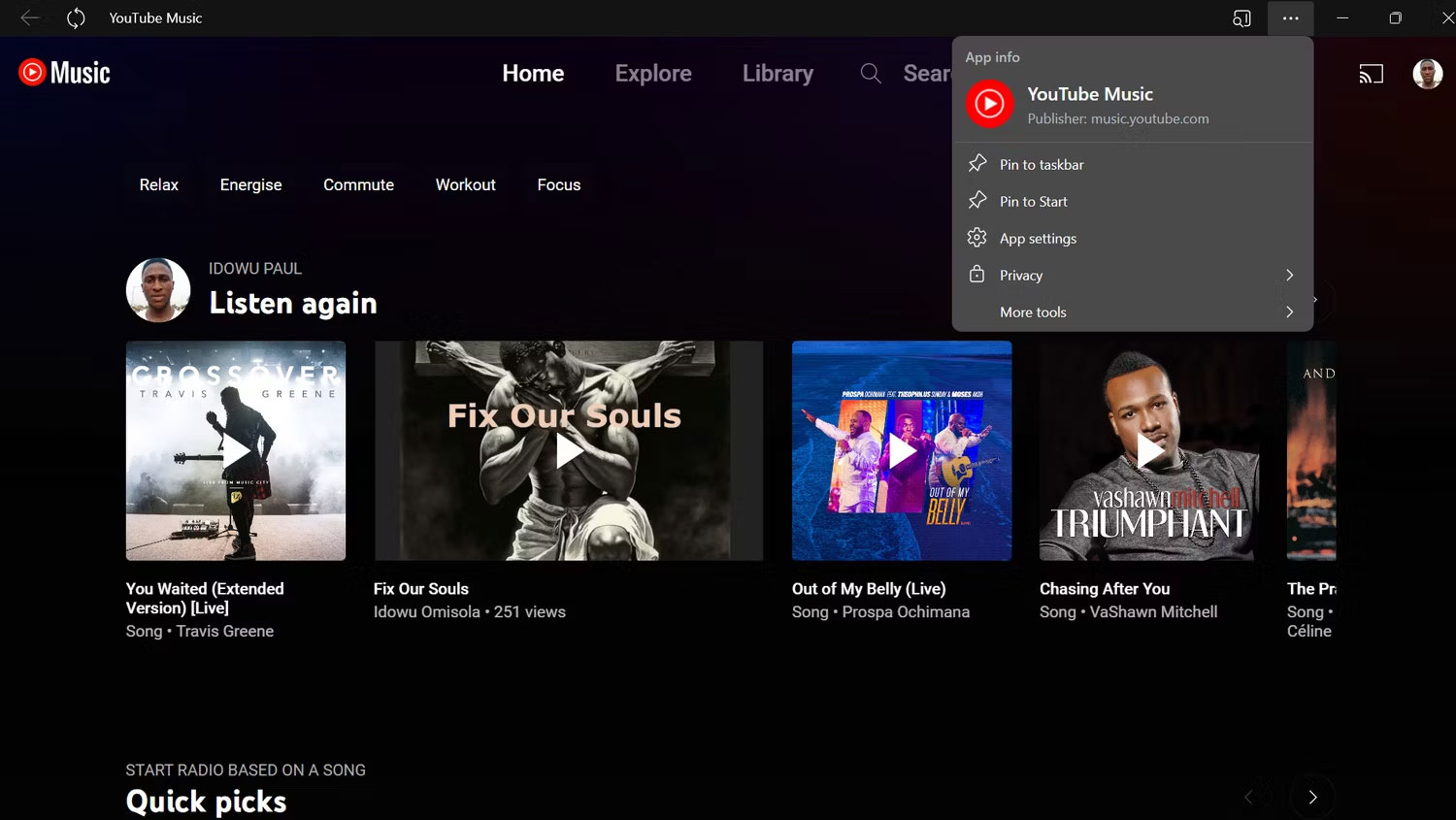
Task: Open search in sidebar from title bar
Action: coord(1241,17)
